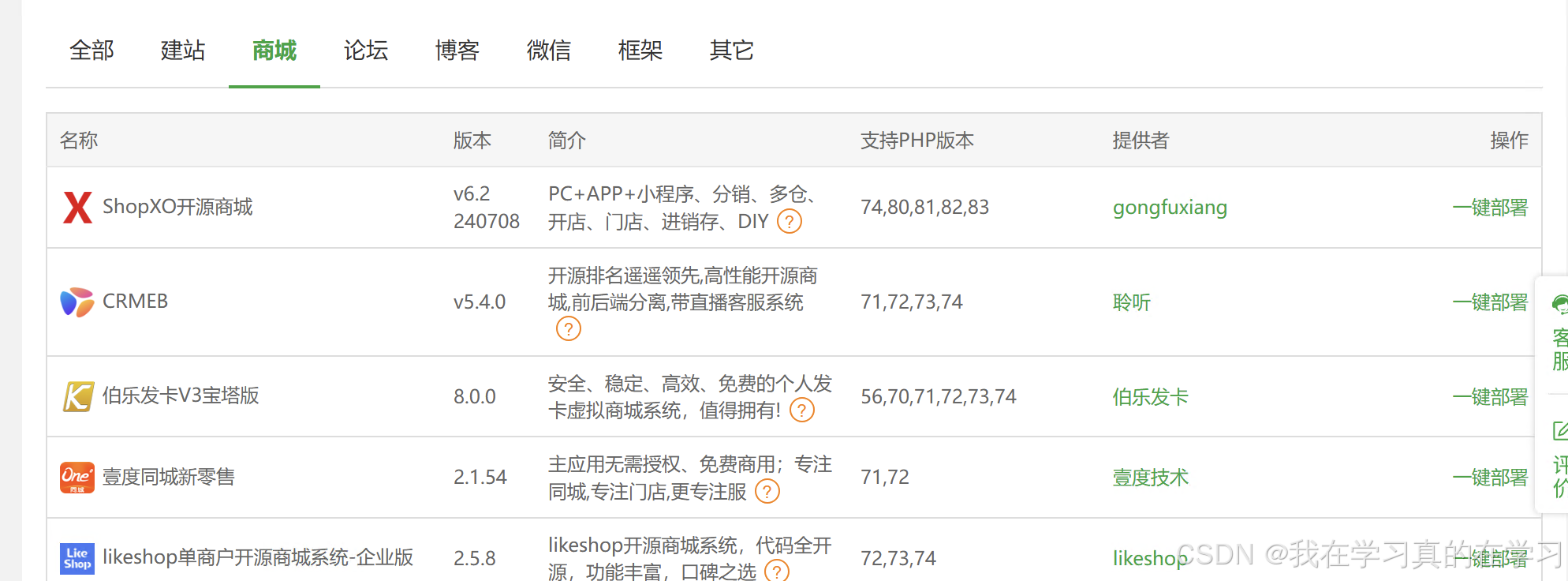Click the CRMEB name text
Image resolution: width=1568 pixels, height=581 pixels.
coord(135,302)
